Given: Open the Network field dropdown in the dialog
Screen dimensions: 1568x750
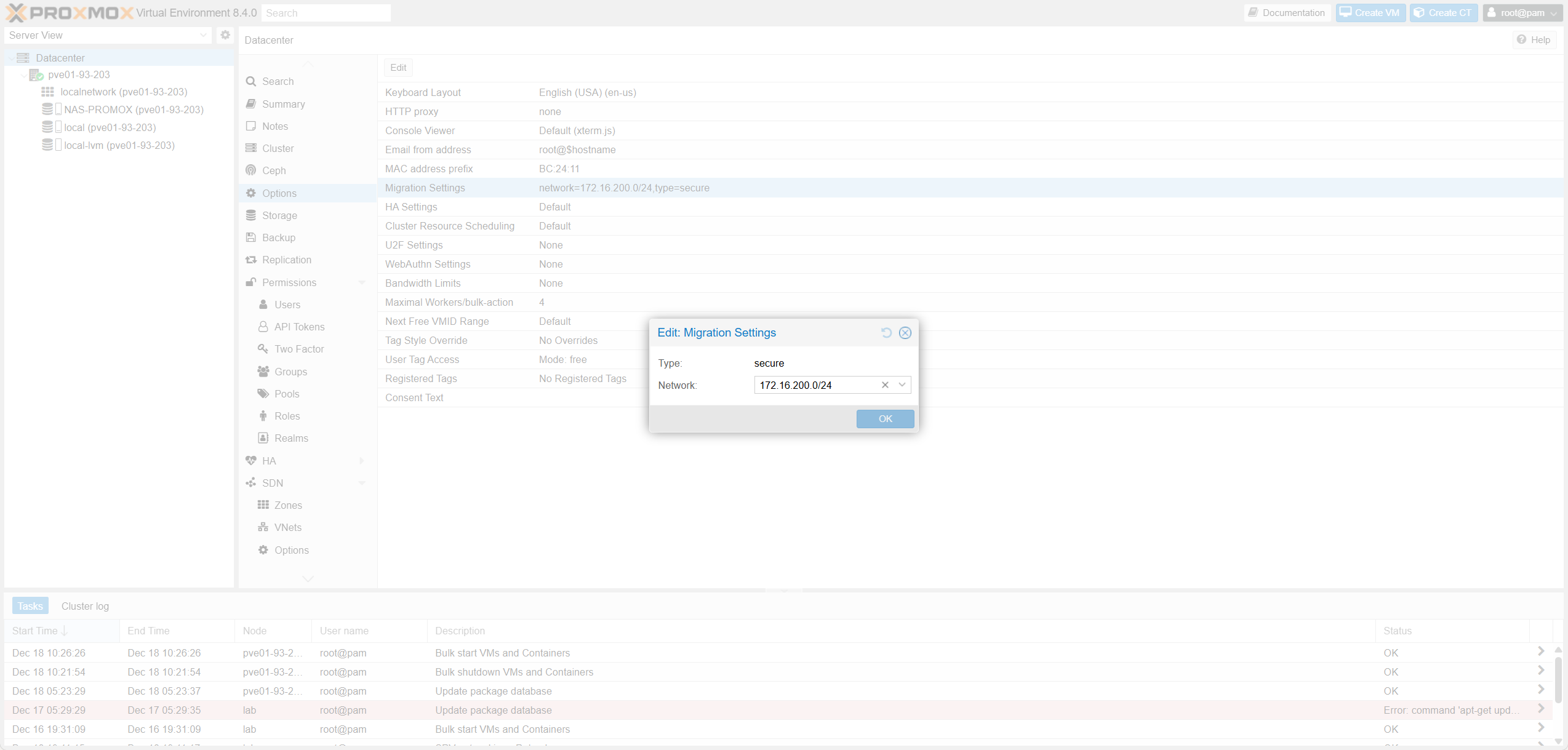Looking at the screenshot, I should click(x=902, y=385).
